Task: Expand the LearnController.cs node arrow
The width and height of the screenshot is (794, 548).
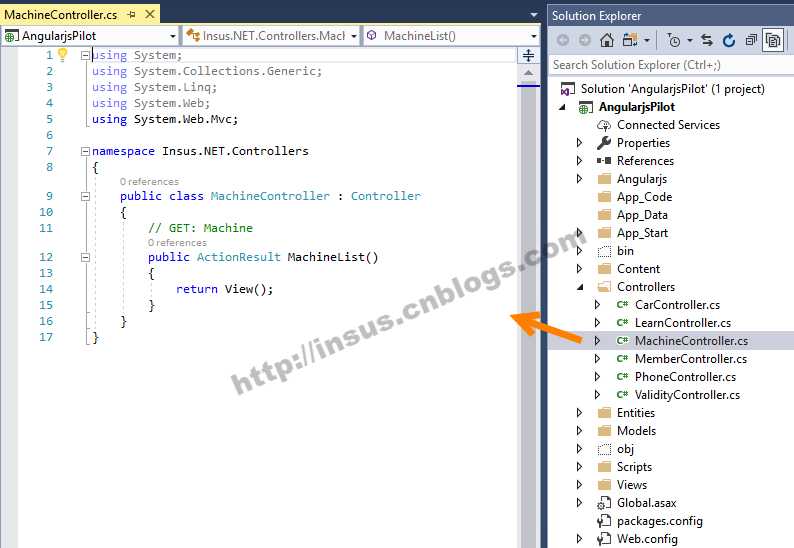Action: [598, 323]
